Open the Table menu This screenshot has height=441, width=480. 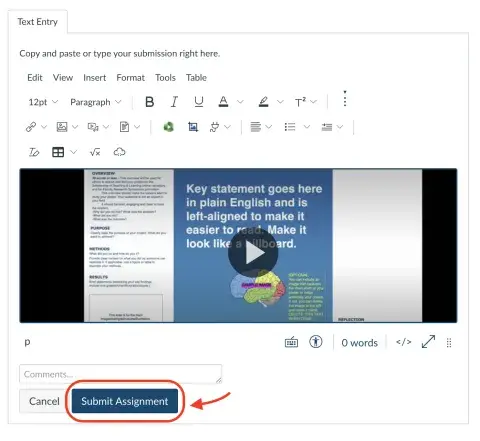point(196,78)
